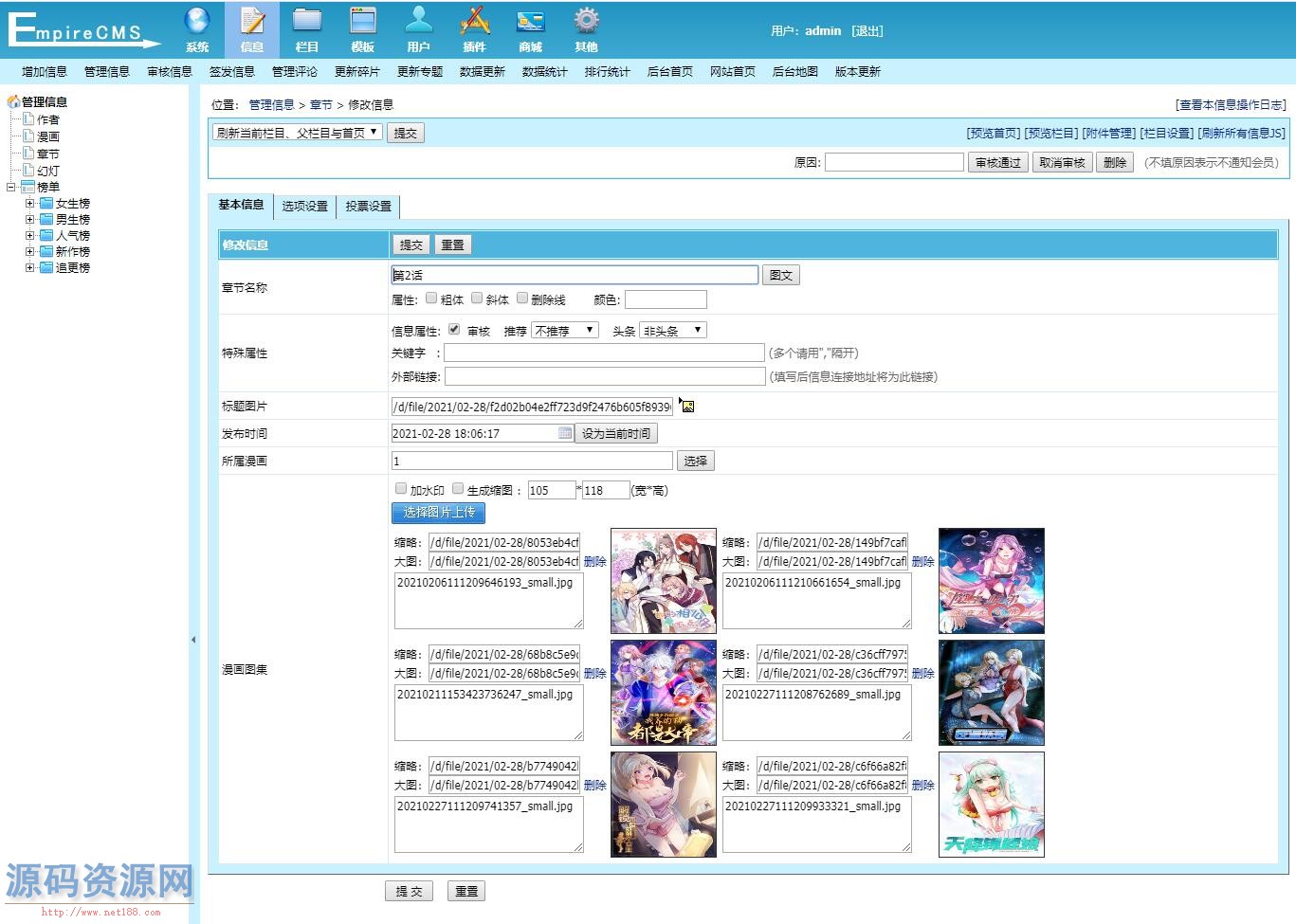Click the 审核通过 button
1296x924 pixels.
point(998,162)
